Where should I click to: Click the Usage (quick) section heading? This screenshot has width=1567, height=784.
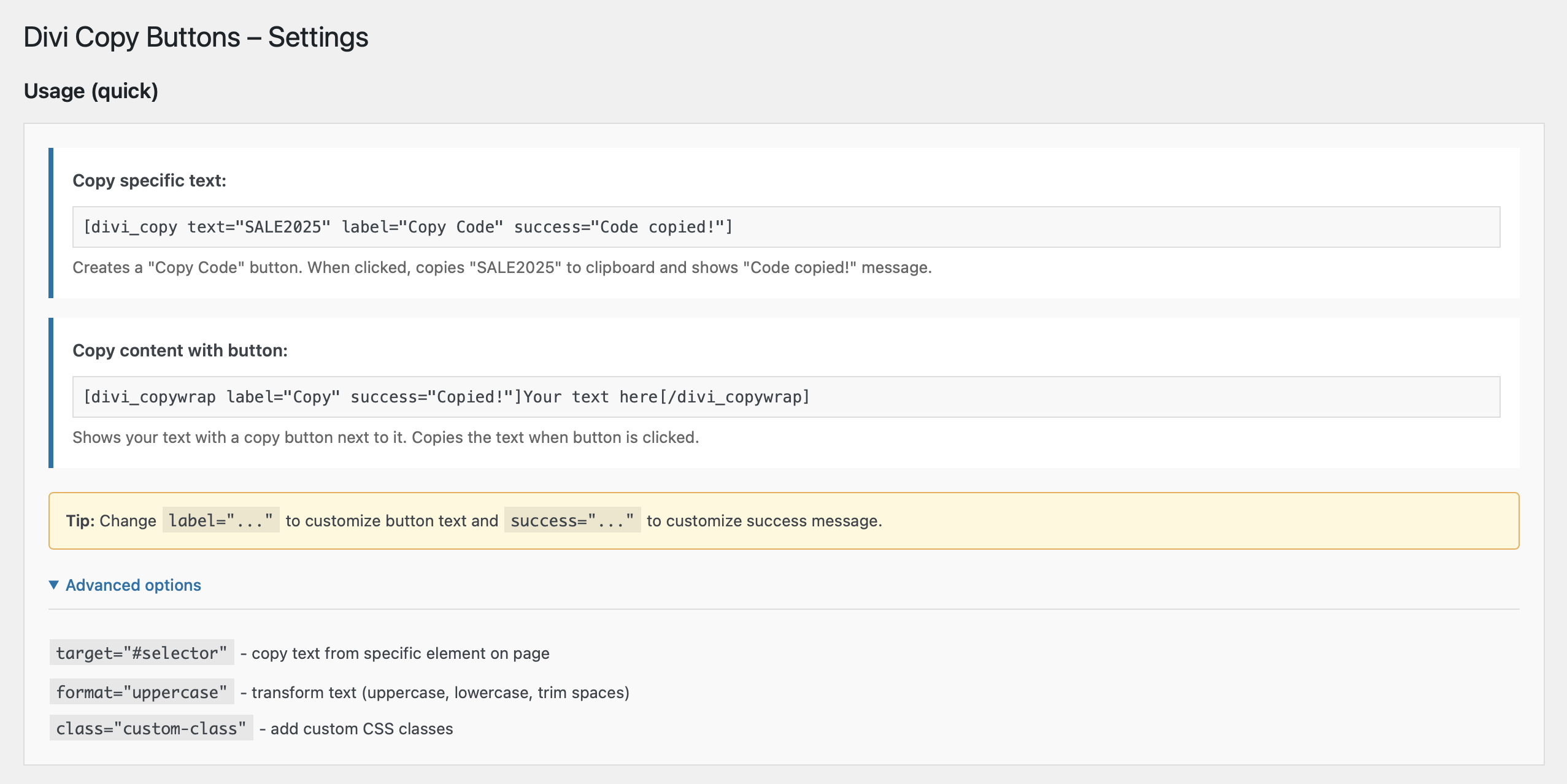pos(91,91)
